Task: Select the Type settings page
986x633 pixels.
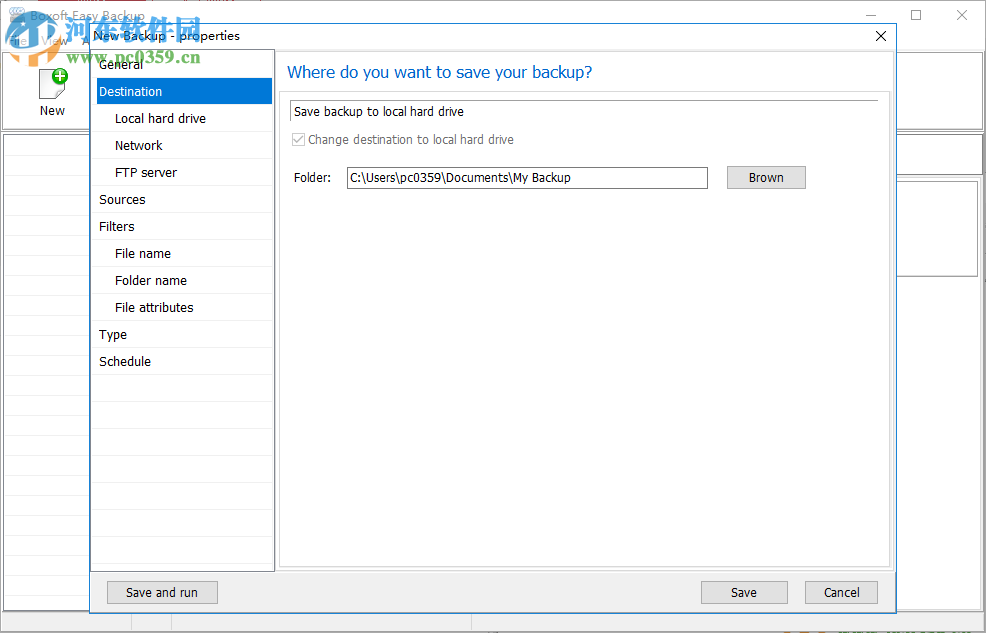Action: click(111, 334)
